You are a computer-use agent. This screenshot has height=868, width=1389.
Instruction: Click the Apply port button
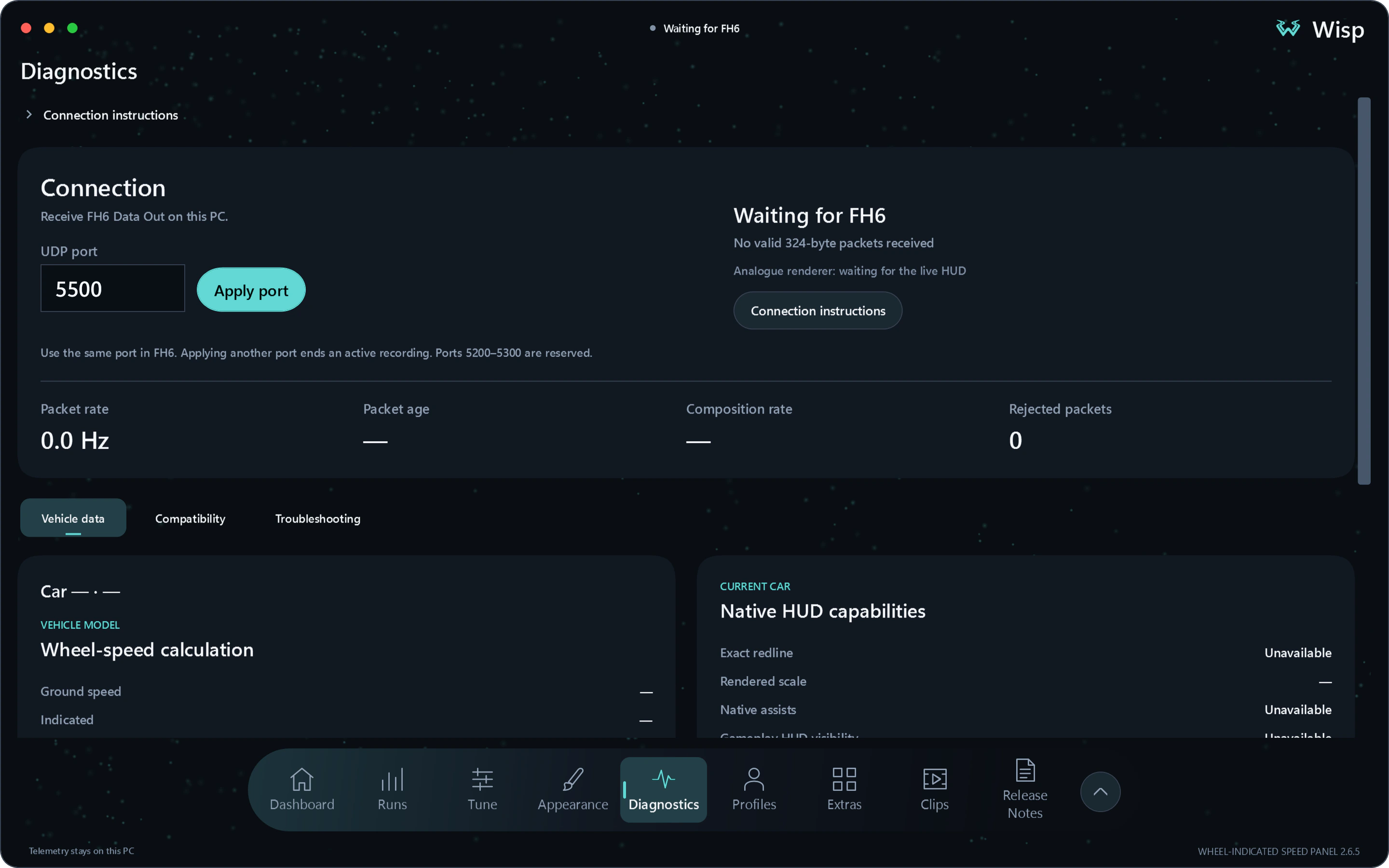251,290
